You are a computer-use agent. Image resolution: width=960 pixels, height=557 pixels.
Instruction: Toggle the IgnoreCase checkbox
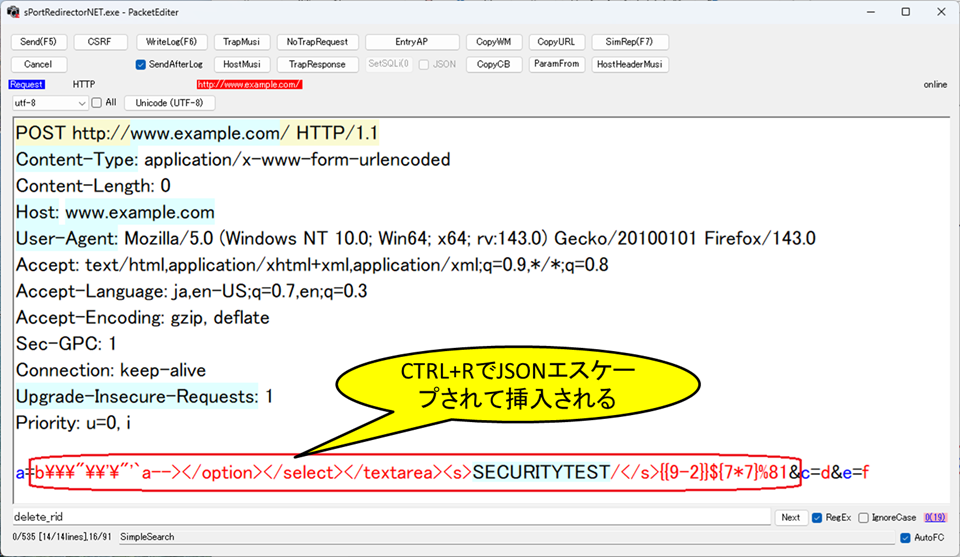[x=863, y=518]
